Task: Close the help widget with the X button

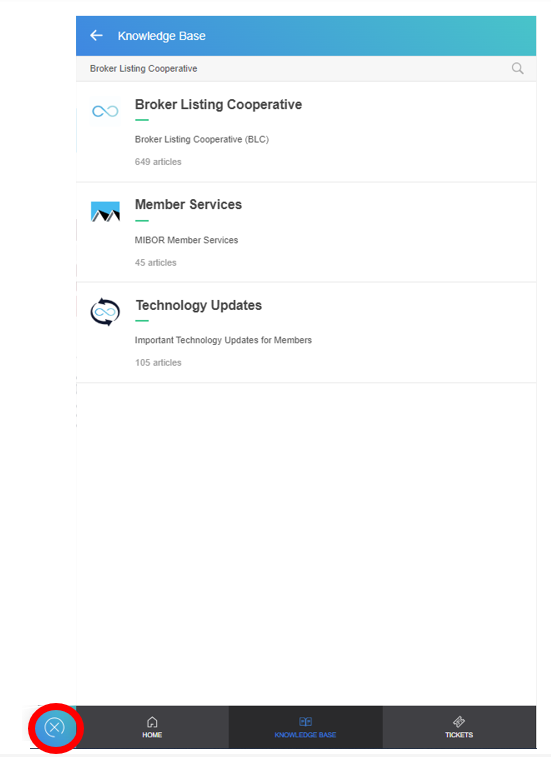Action: point(55,727)
